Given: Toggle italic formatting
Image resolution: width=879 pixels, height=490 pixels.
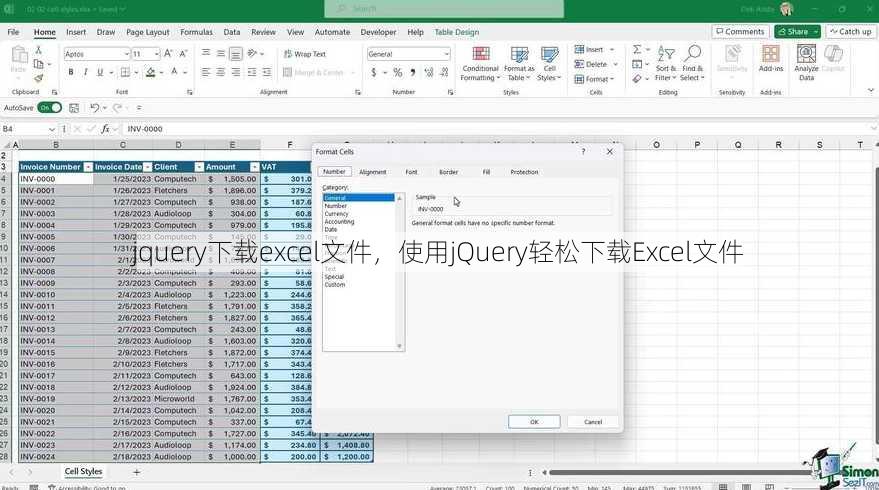Looking at the screenshot, I should [x=85, y=72].
